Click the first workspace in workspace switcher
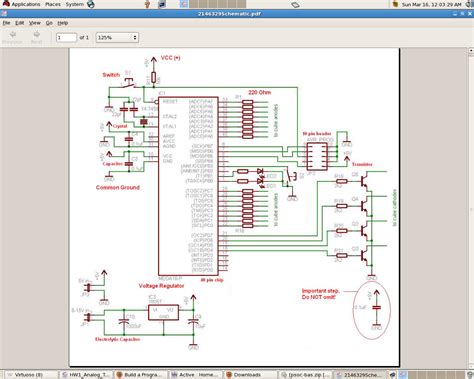Screen dimensions: 474x379 click(x=184, y=4)
